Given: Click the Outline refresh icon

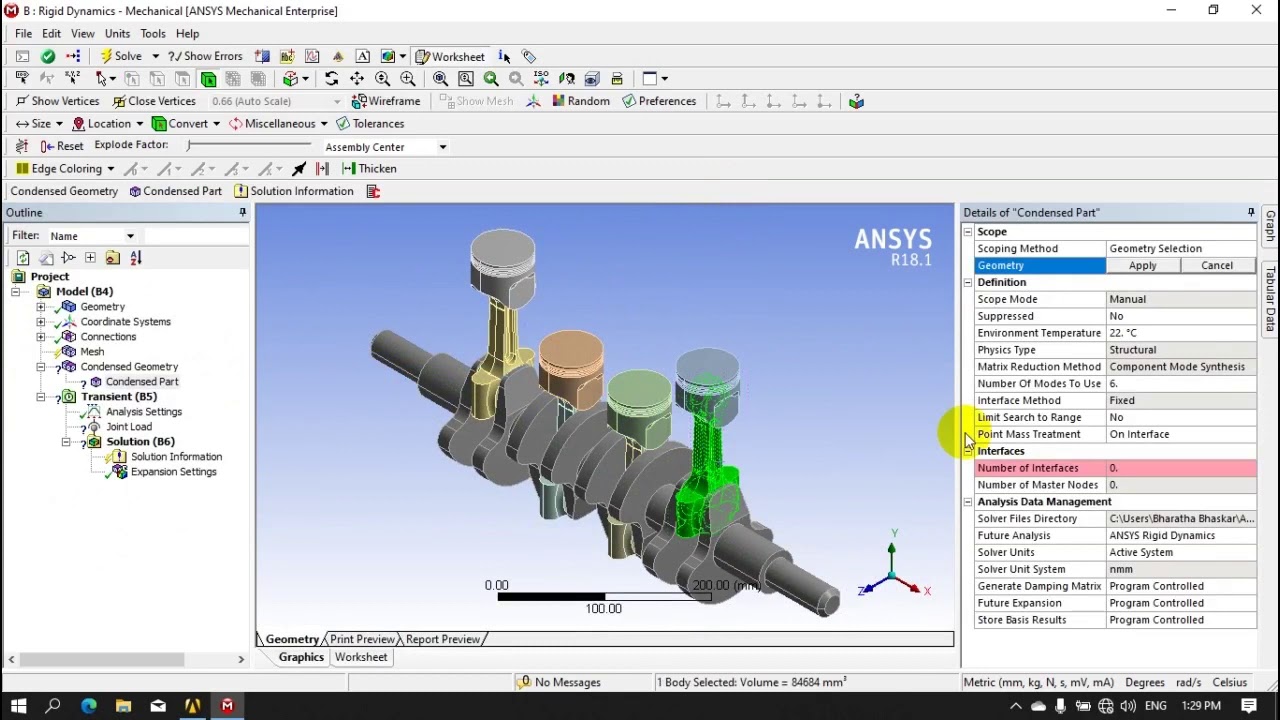Looking at the screenshot, I should click(23, 258).
